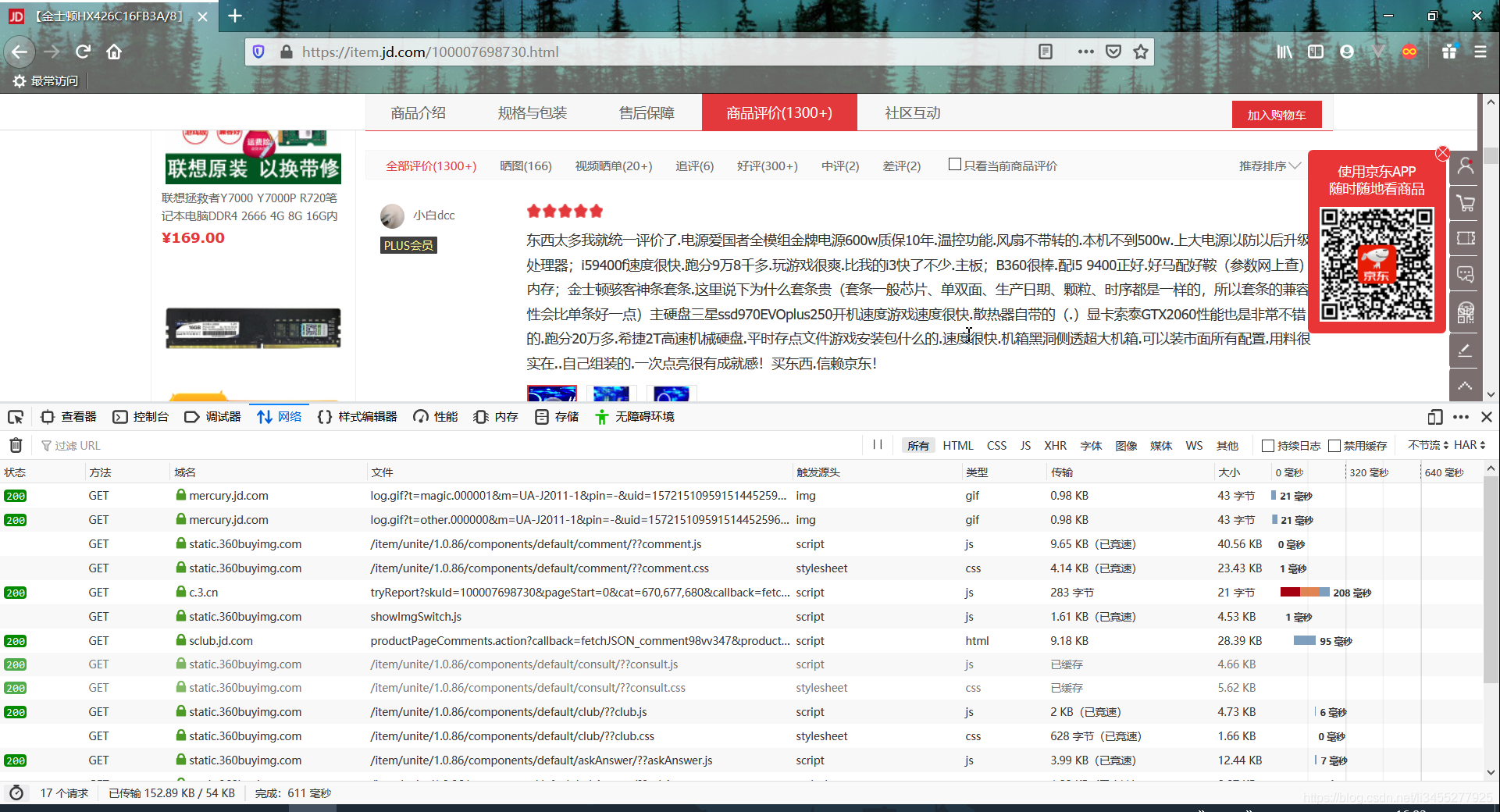Open the tracking protection shield icon
Viewport: 1500px width, 812px height.
[258, 52]
